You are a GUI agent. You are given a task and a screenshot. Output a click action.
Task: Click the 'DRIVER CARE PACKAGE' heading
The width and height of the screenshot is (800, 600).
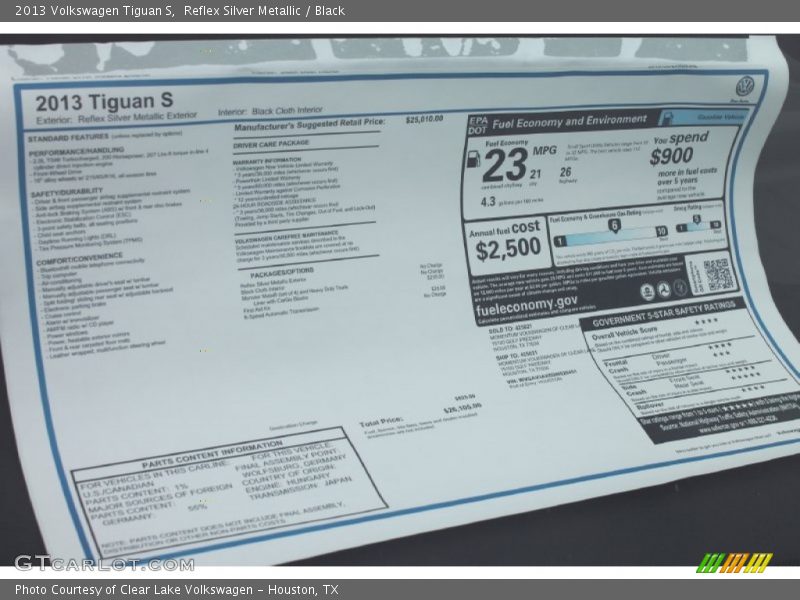point(271,144)
